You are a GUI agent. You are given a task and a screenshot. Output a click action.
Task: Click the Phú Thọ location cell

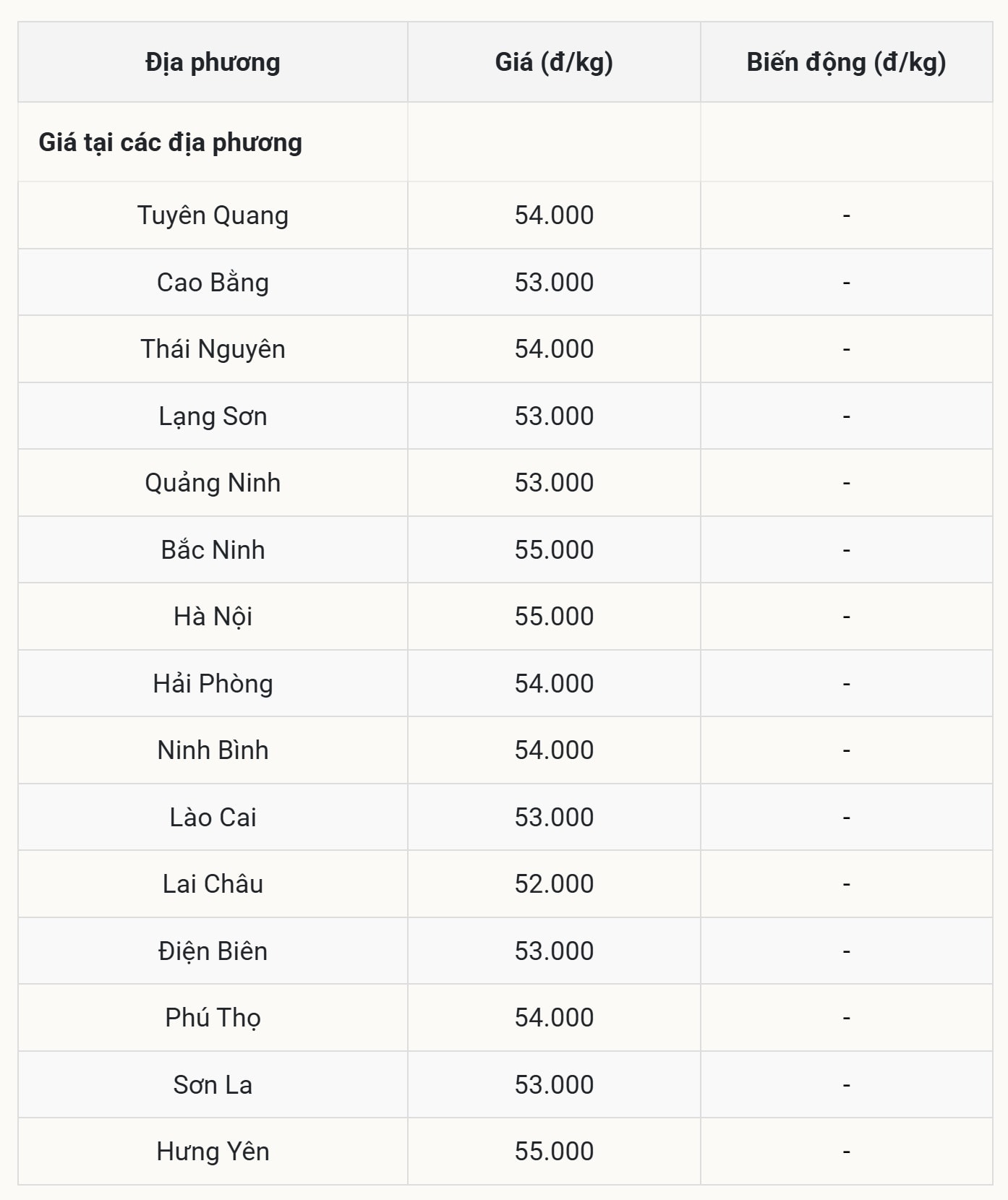(x=213, y=1018)
